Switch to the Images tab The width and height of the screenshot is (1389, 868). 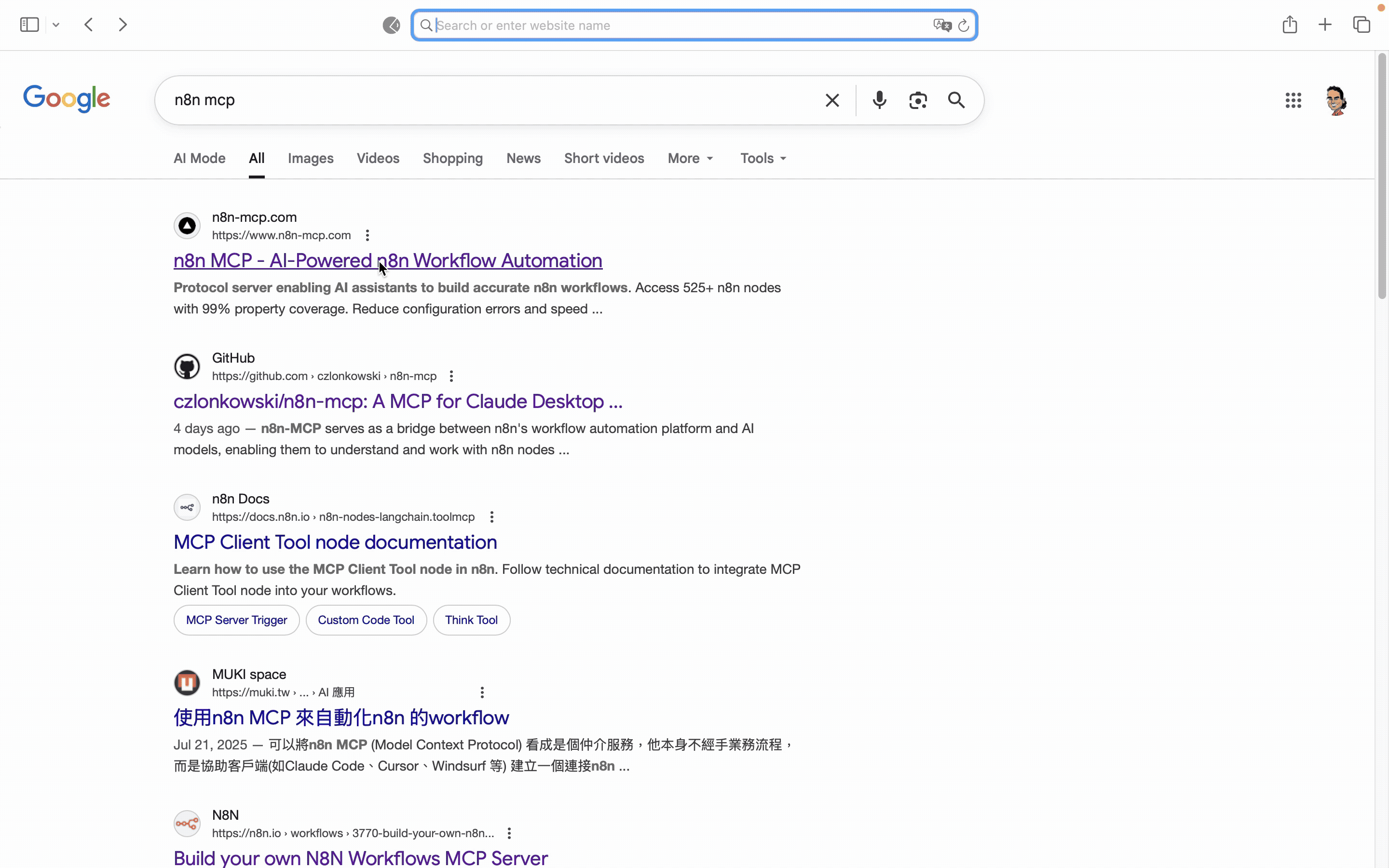tap(311, 159)
